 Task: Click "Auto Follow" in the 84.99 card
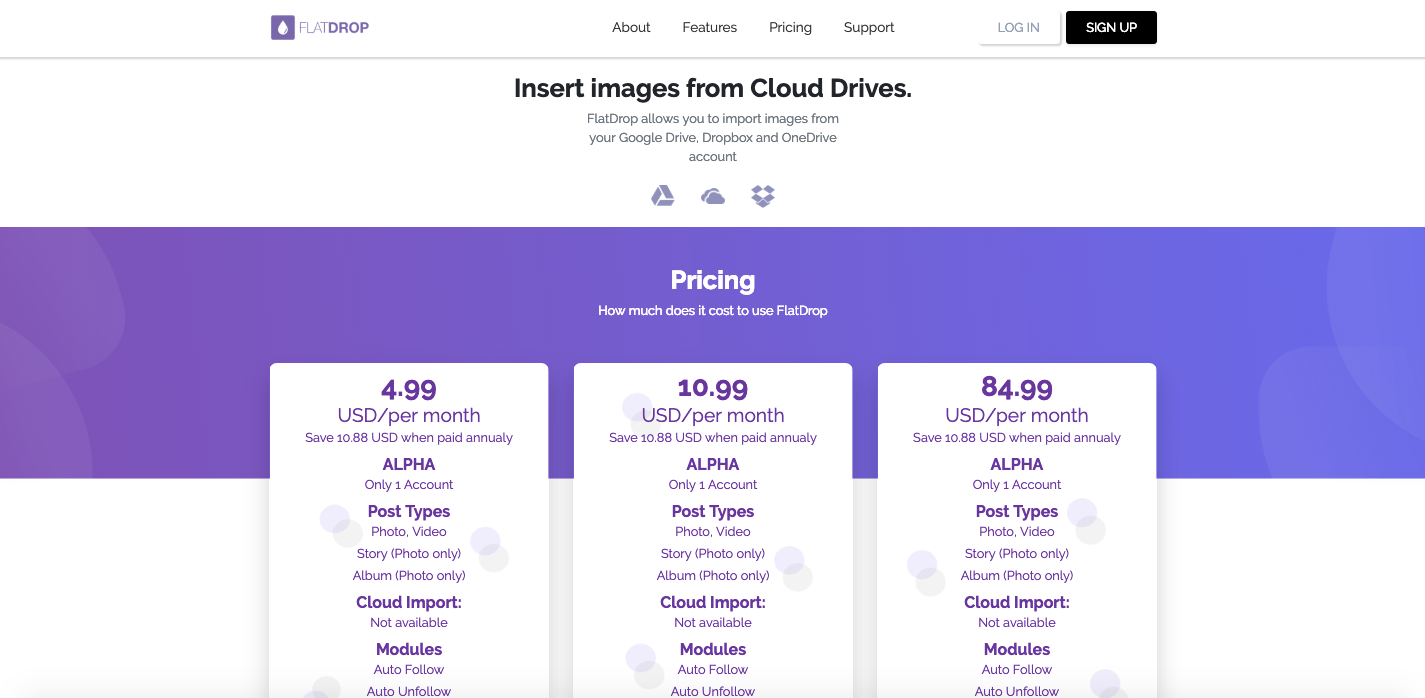pos(1017,670)
